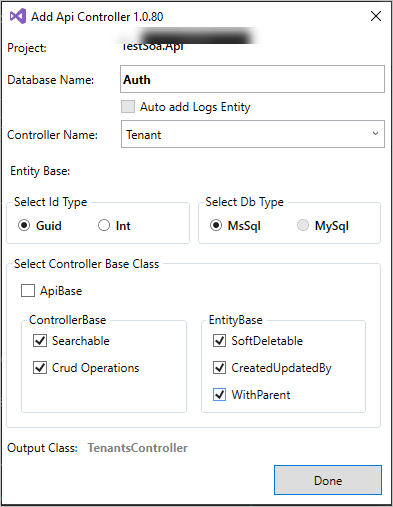Click the Visual Studio logo icon in title bar
The height and width of the screenshot is (507, 393).
[18, 16]
